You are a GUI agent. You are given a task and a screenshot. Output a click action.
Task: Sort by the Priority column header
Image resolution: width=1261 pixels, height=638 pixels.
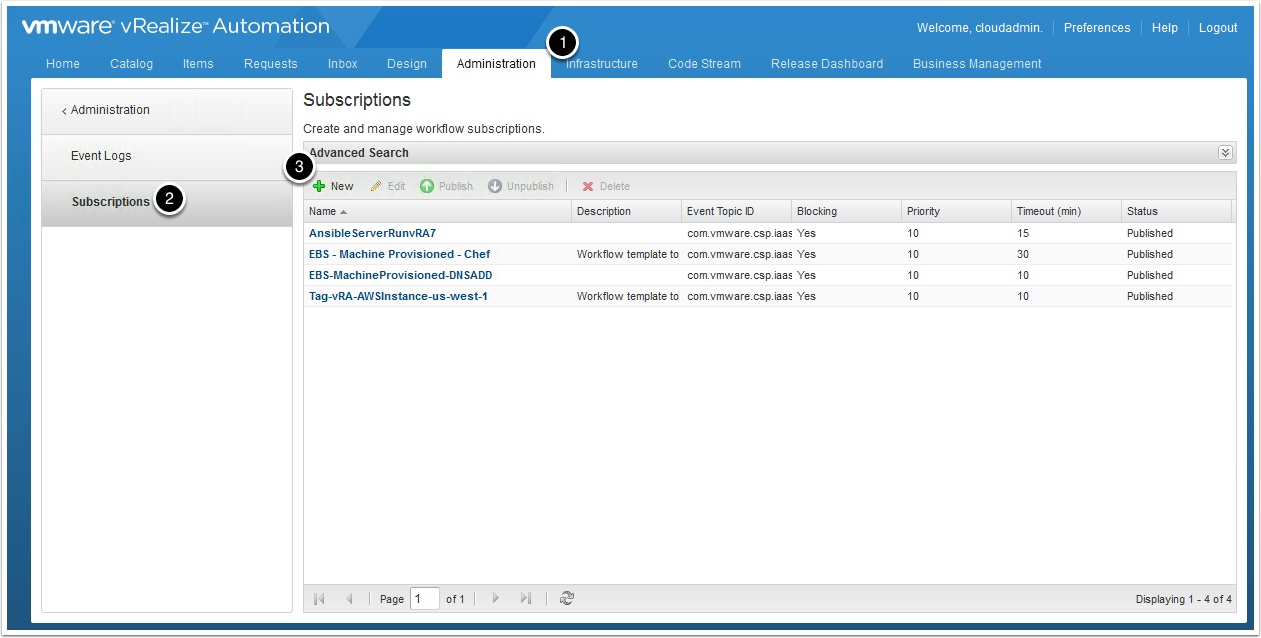[957, 211]
